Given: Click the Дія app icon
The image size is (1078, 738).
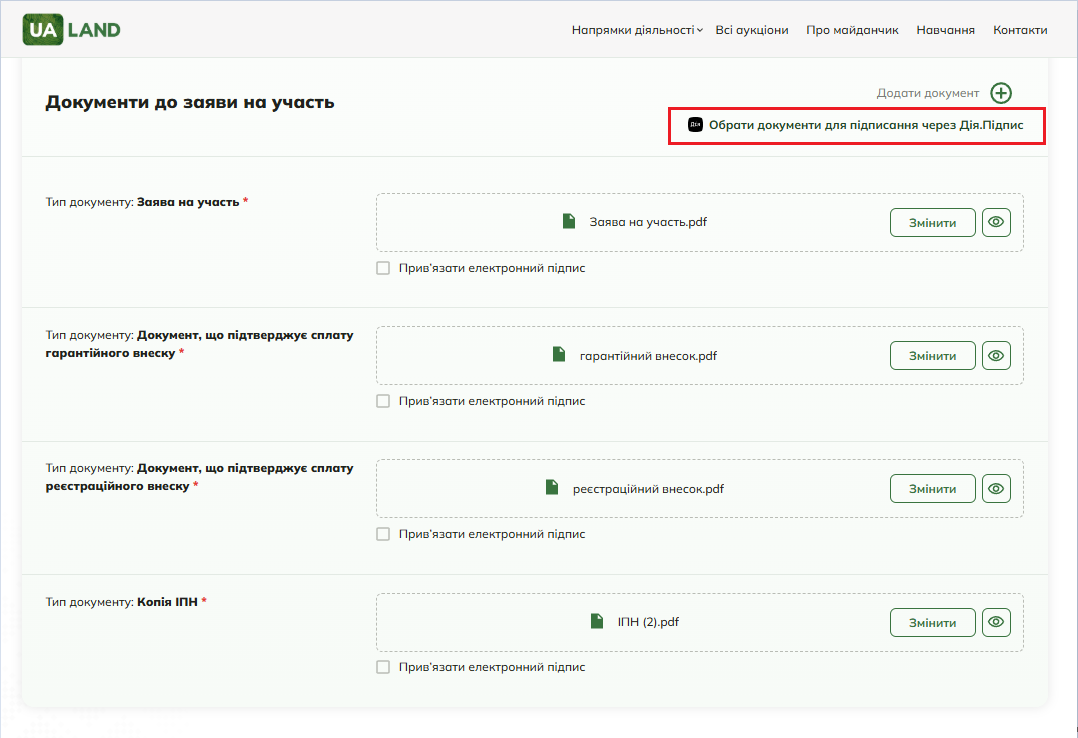Looking at the screenshot, I should click(695, 124).
